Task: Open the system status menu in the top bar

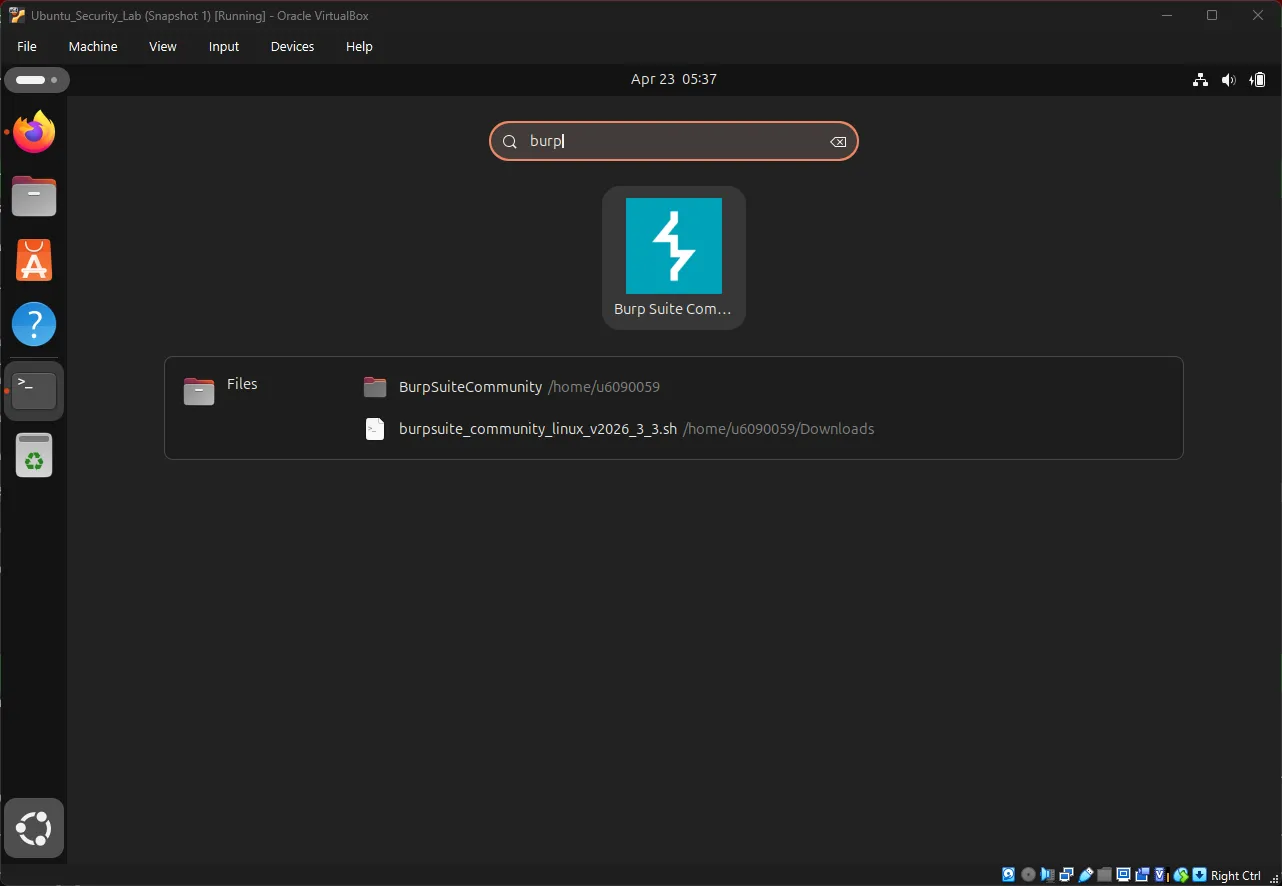Action: 1228,79
